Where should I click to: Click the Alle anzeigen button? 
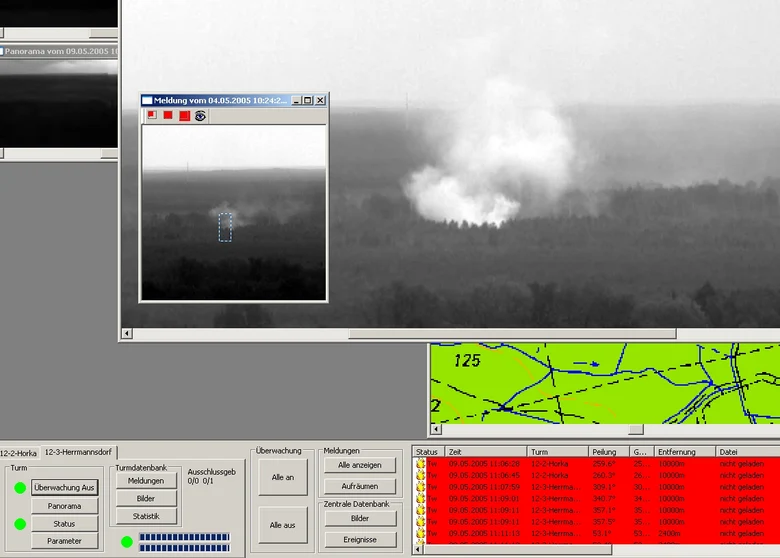(x=360, y=465)
